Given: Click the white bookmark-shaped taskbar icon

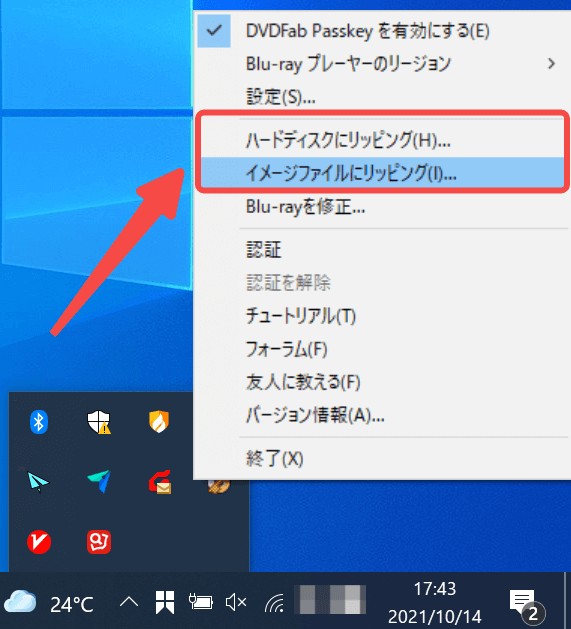Looking at the screenshot, I should tap(165, 602).
